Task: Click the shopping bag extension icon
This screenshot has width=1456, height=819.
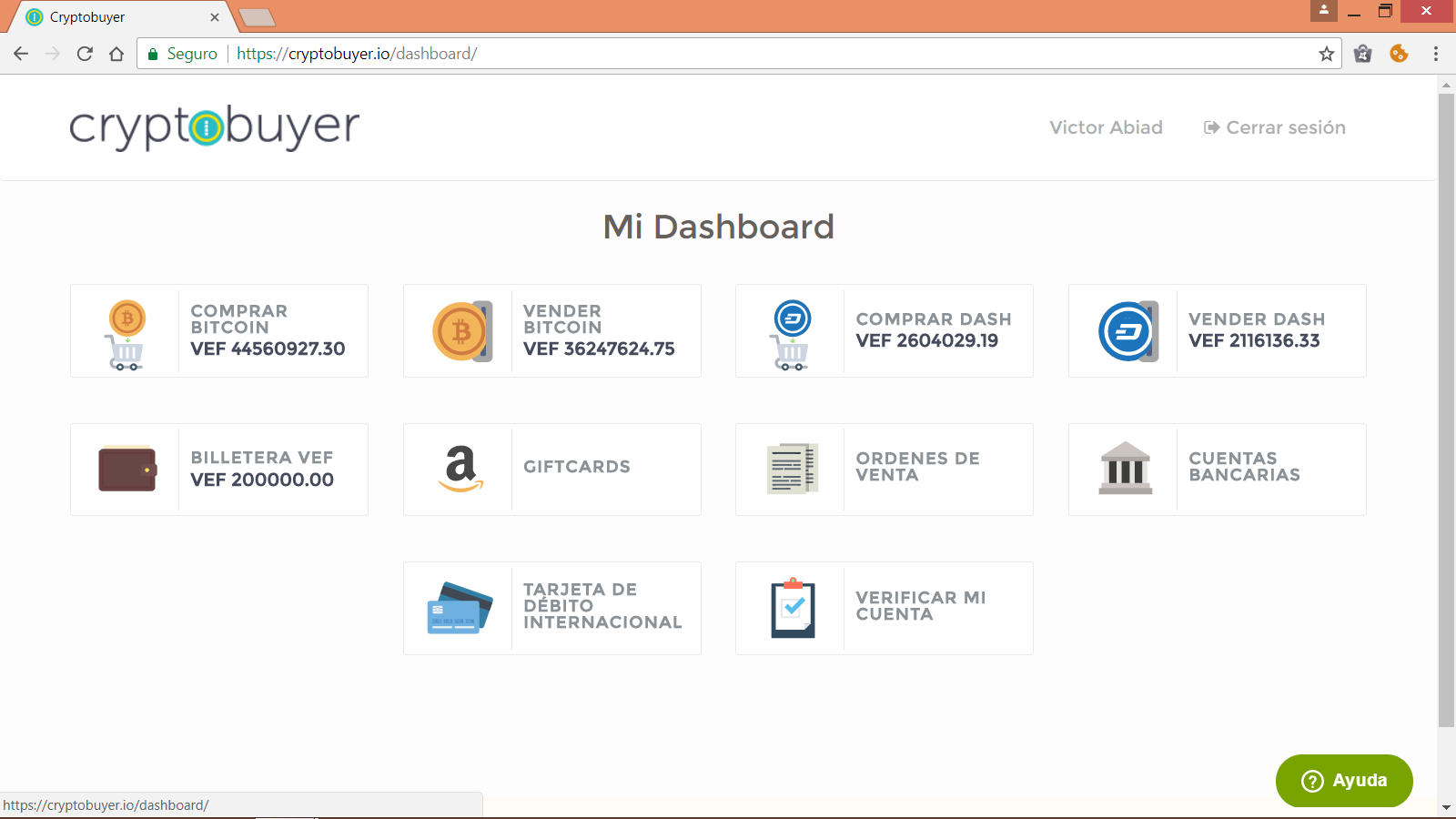Action: [x=1362, y=54]
